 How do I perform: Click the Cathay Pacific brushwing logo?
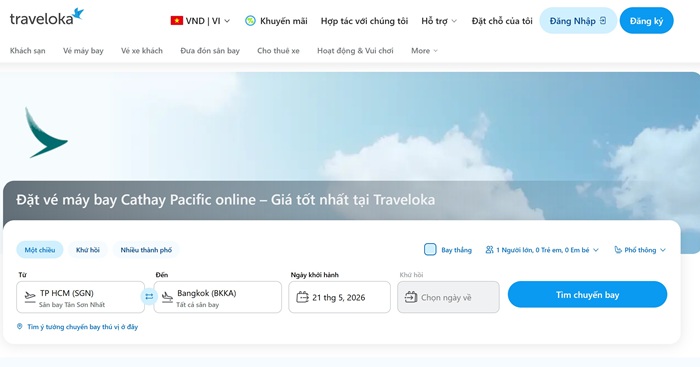pyautogui.click(x=46, y=133)
